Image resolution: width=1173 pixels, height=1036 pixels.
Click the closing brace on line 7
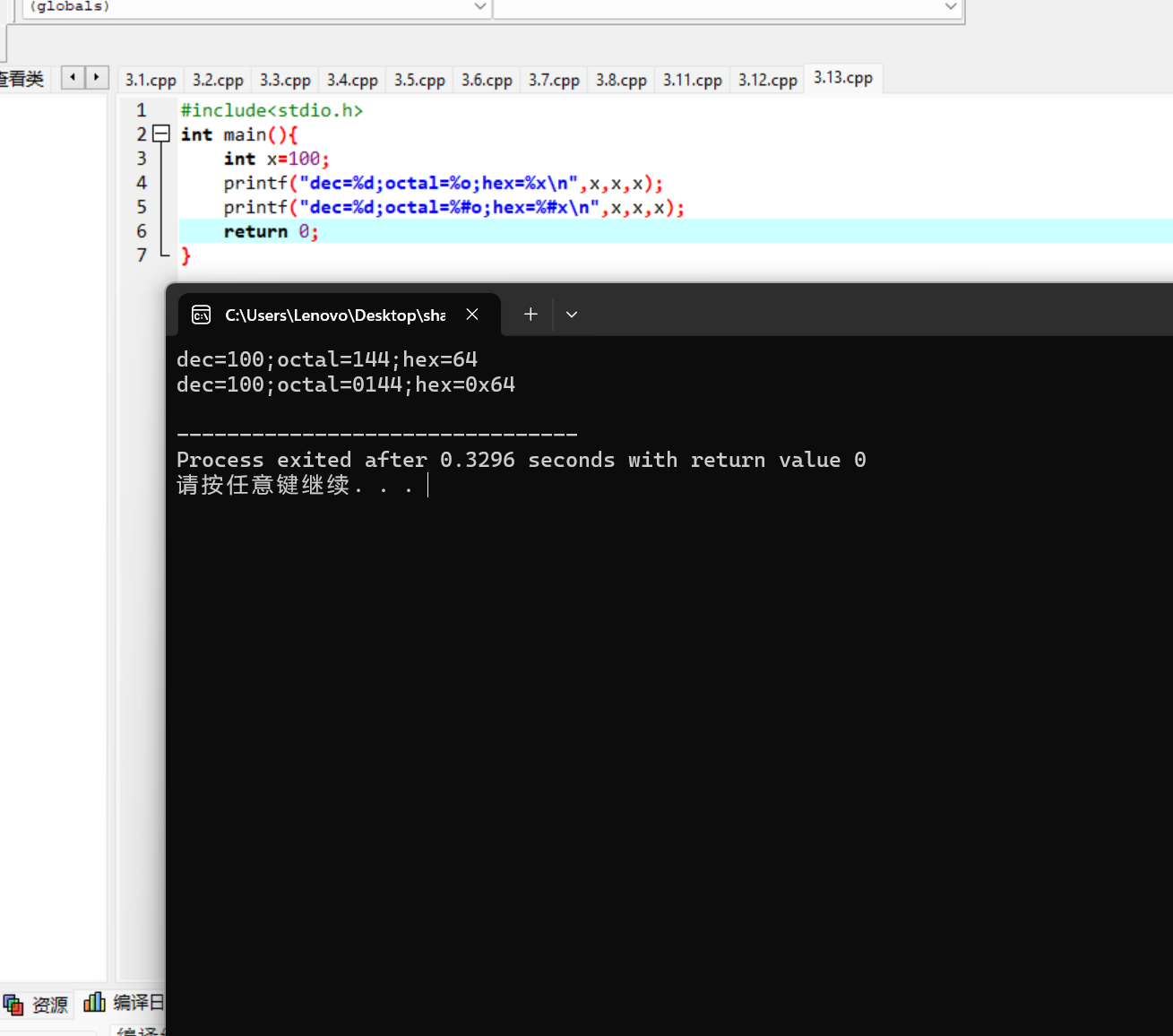click(185, 255)
